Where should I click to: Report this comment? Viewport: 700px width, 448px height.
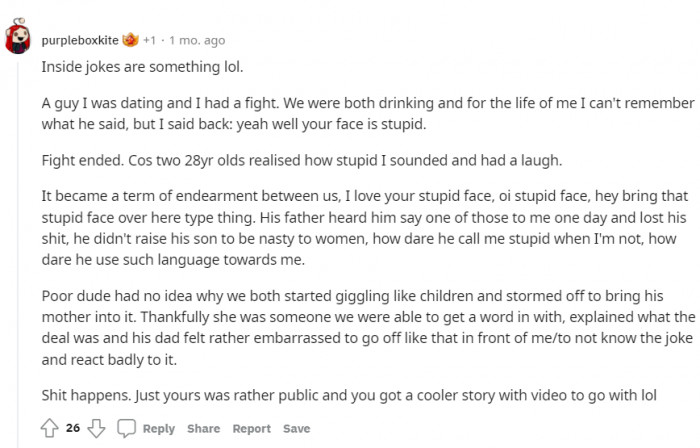[x=252, y=429]
